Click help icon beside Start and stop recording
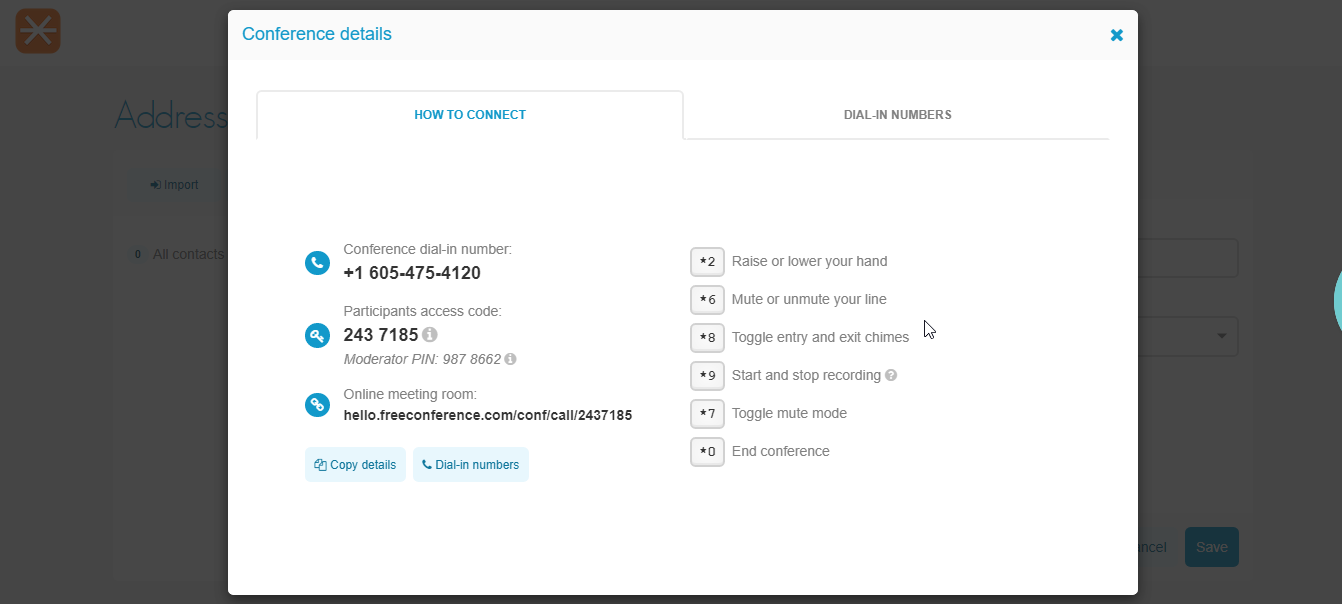1342x604 pixels. pos(891,376)
